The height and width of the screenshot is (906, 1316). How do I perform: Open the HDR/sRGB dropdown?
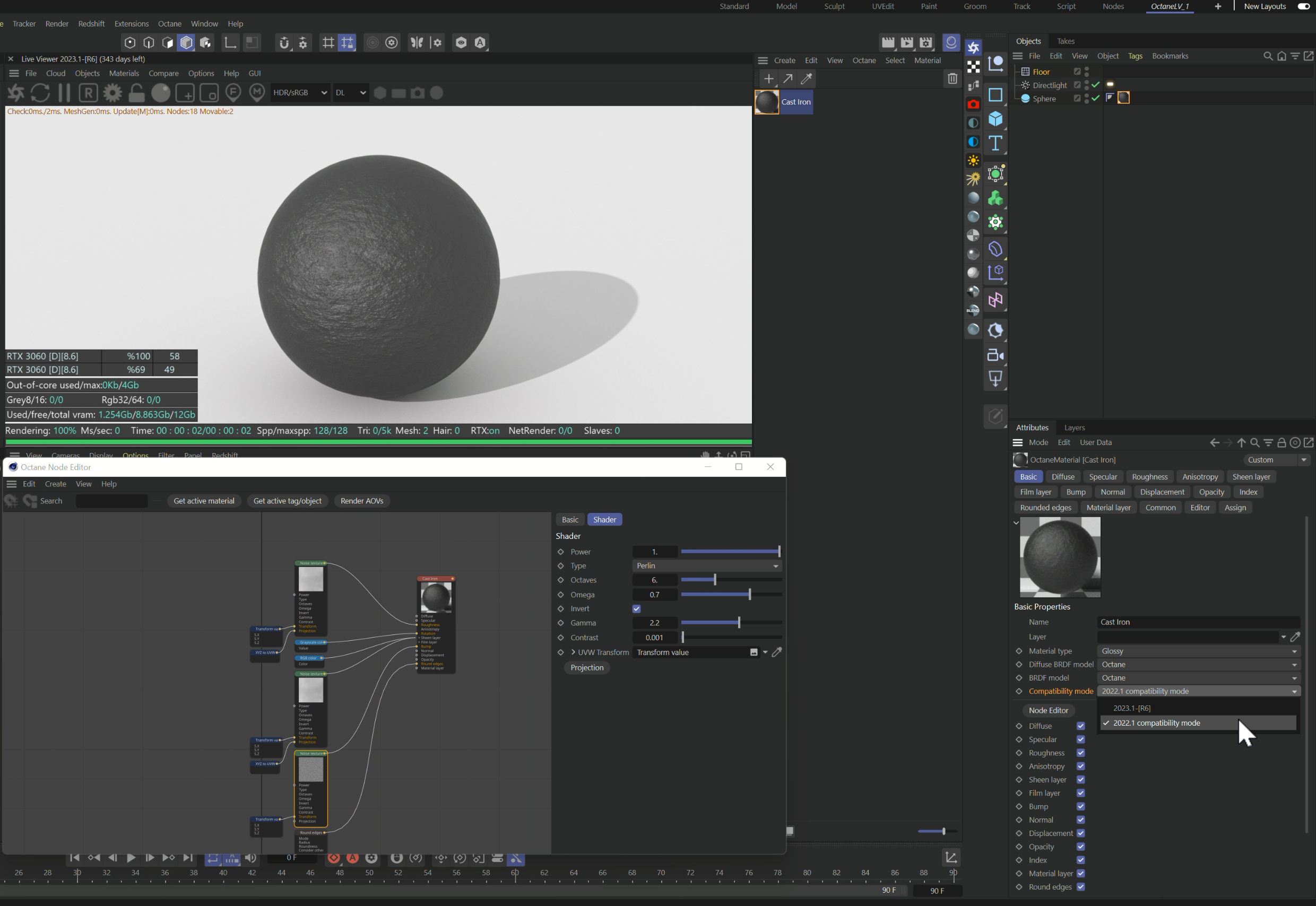pyautogui.click(x=300, y=92)
